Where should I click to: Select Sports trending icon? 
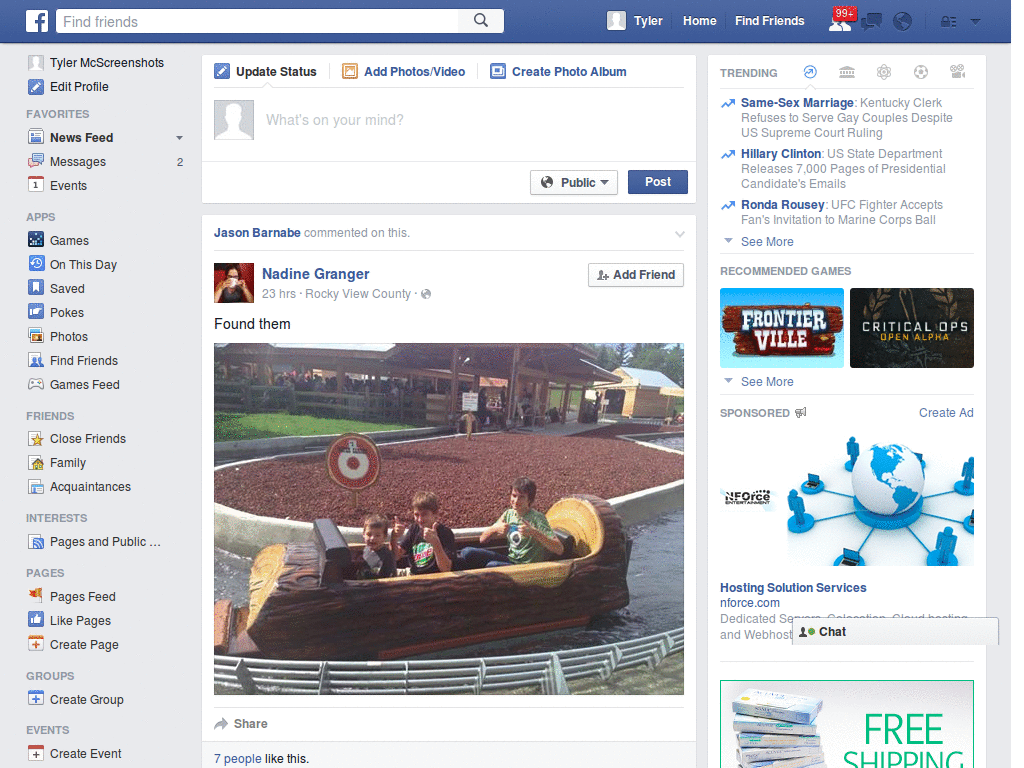(921, 72)
